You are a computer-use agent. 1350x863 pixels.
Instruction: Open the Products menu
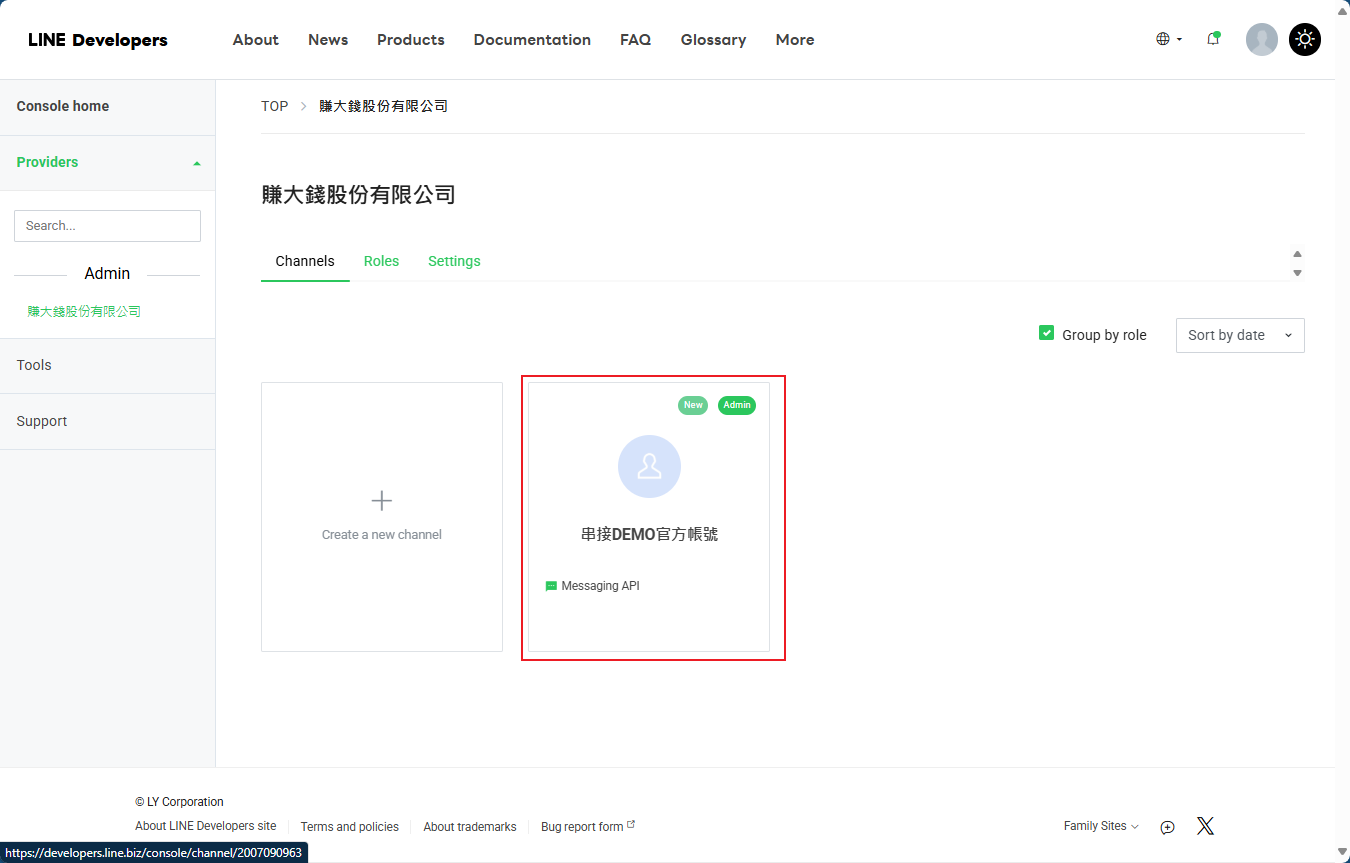click(x=411, y=40)
